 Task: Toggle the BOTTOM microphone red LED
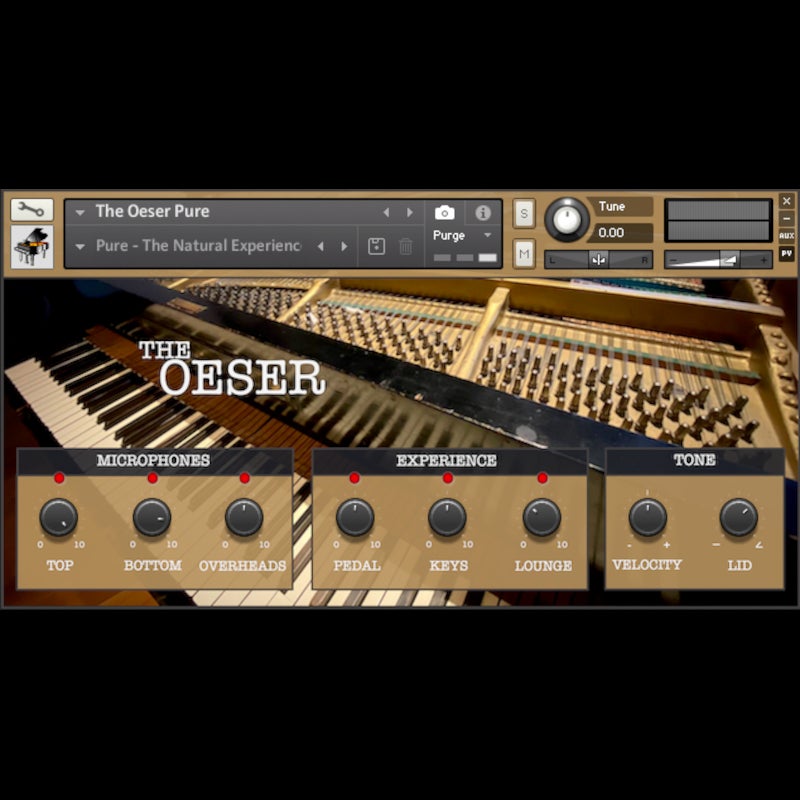152,478
